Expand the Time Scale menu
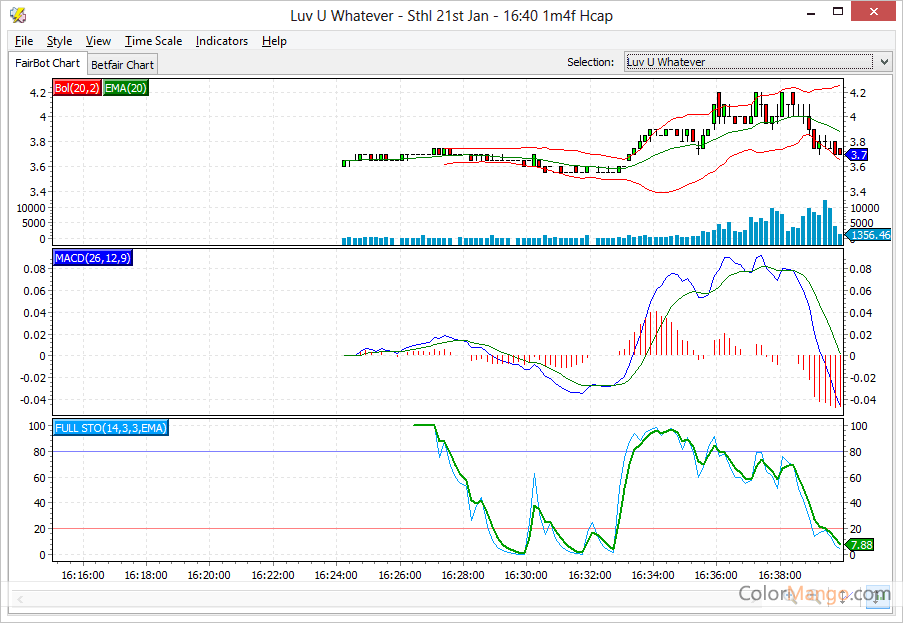This screenshot has width=903, height=623. [153, 41]
